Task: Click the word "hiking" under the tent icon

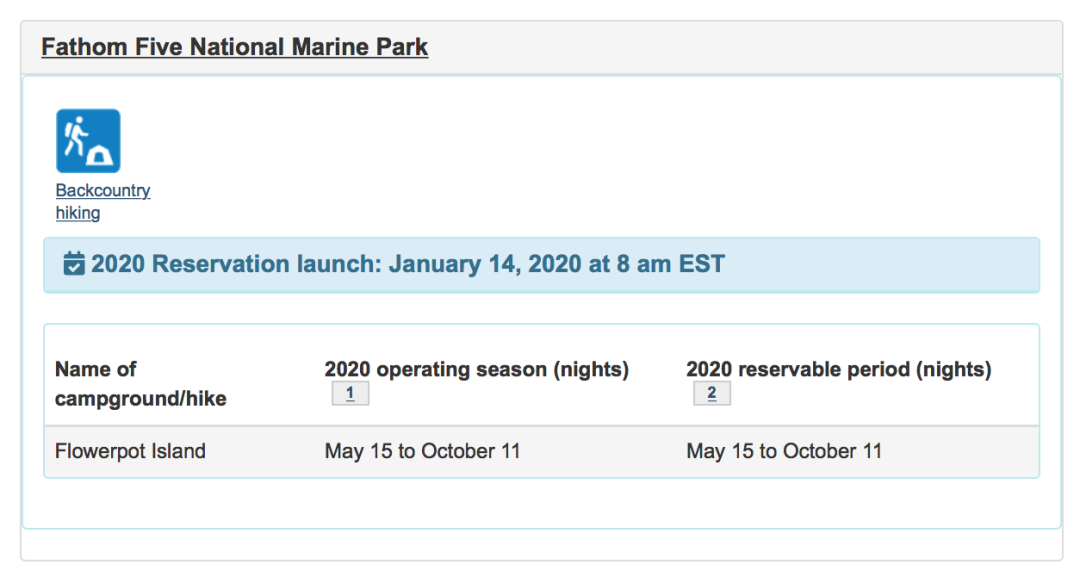Action: click(78, 213)
